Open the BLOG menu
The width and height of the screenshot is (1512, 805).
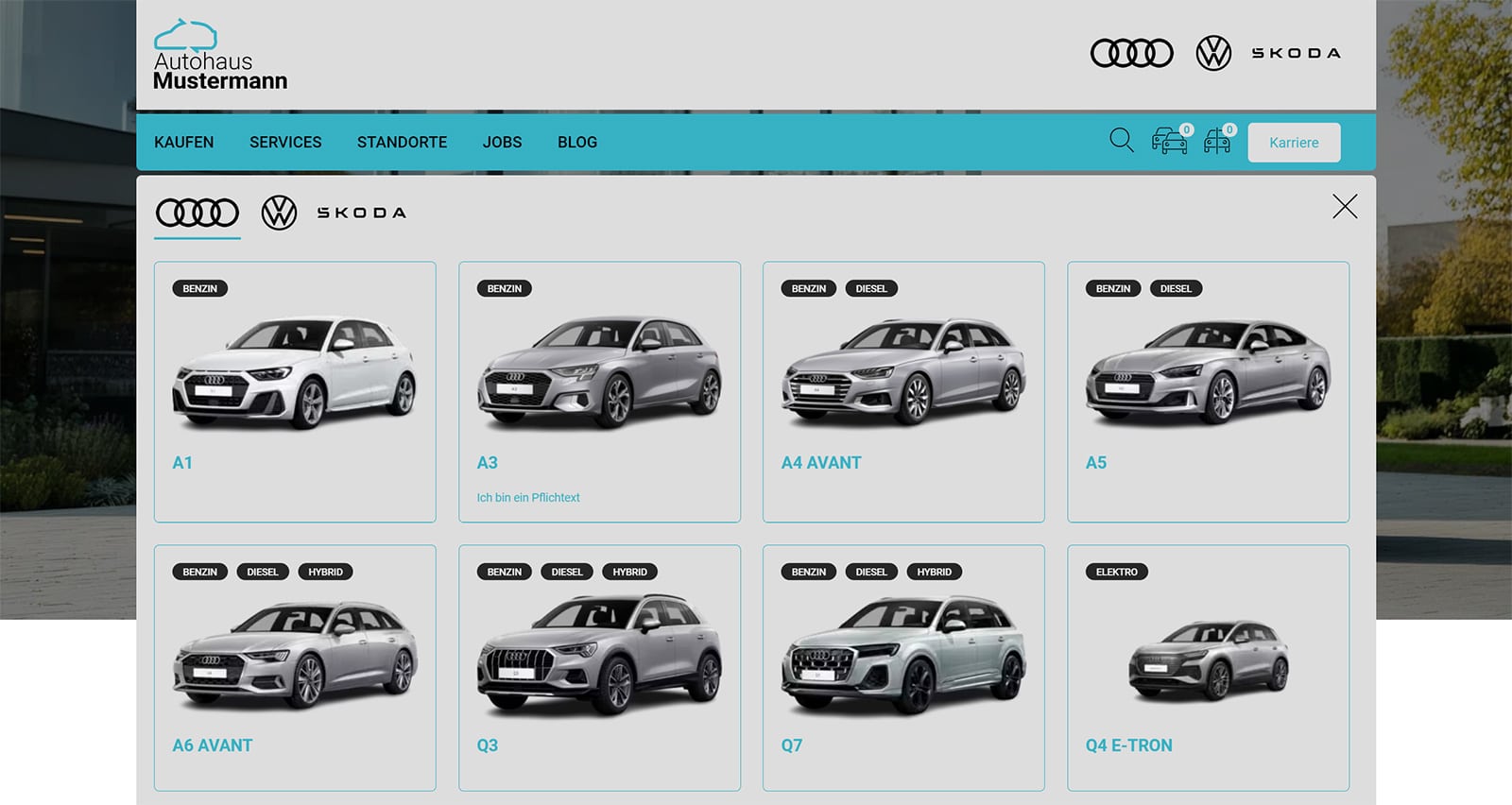pos(577,142)
